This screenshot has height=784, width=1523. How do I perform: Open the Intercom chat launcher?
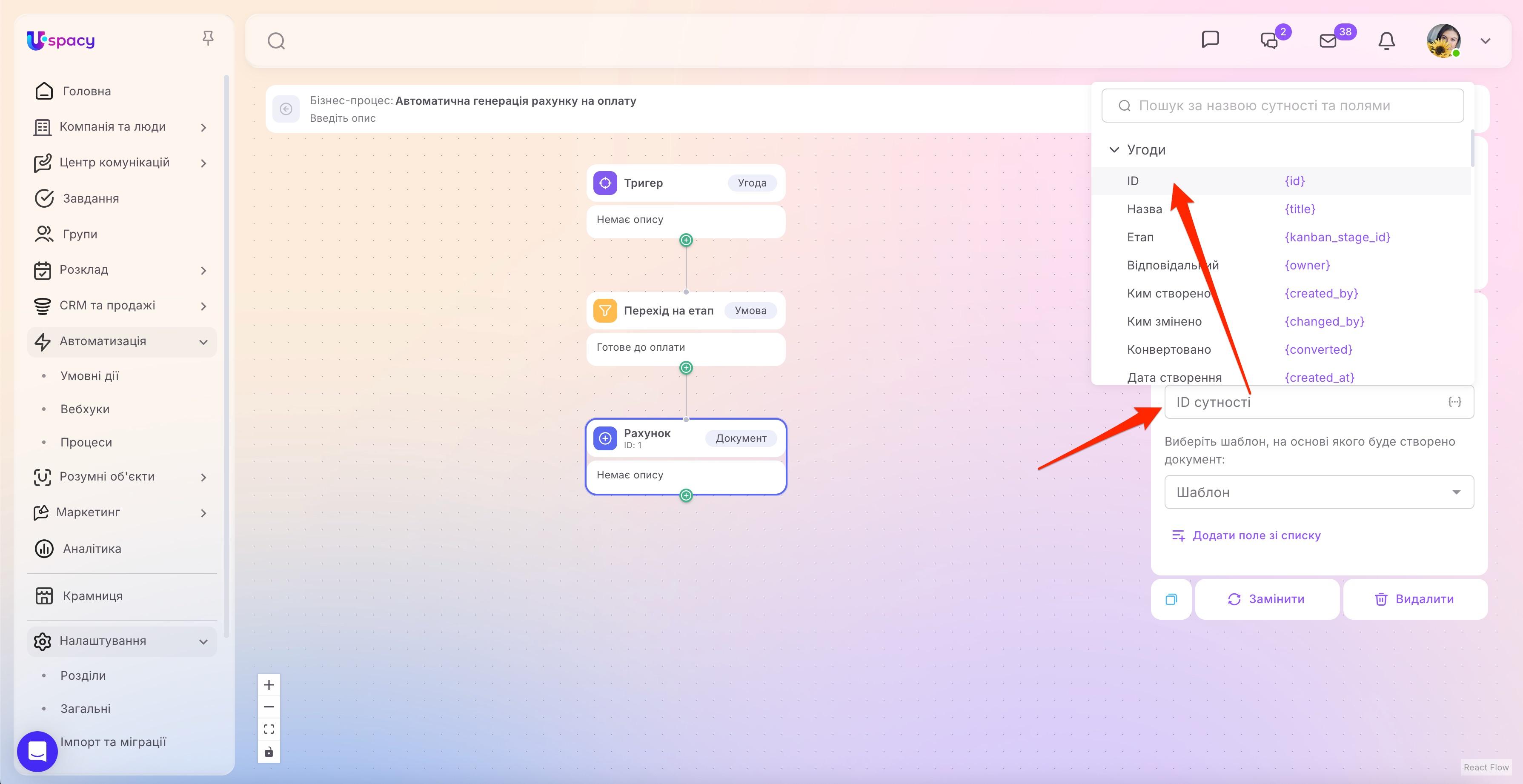pyautogui.click(x=37, y=752)
